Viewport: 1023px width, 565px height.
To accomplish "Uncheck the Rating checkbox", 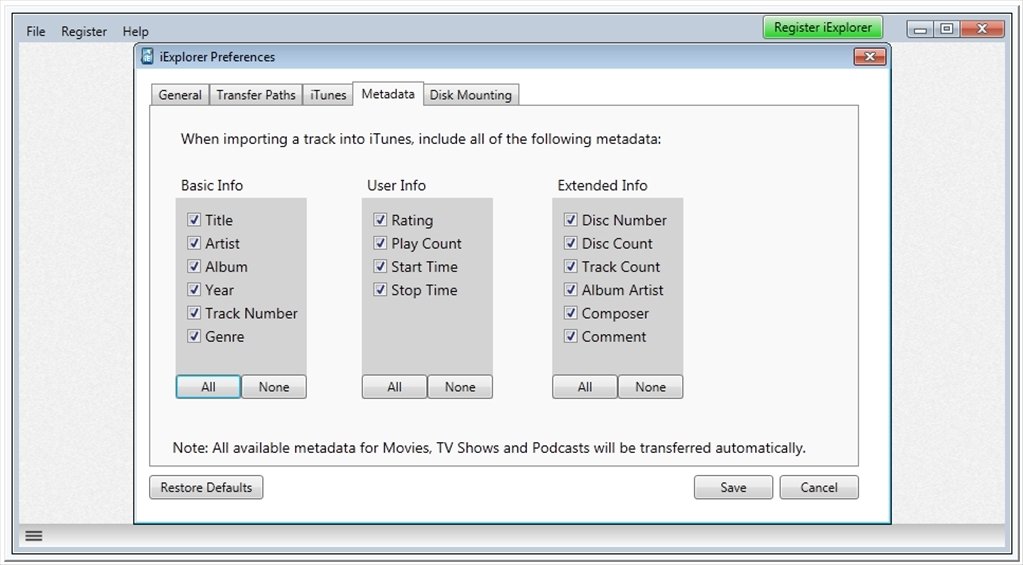I will click(x=380, y=220).
